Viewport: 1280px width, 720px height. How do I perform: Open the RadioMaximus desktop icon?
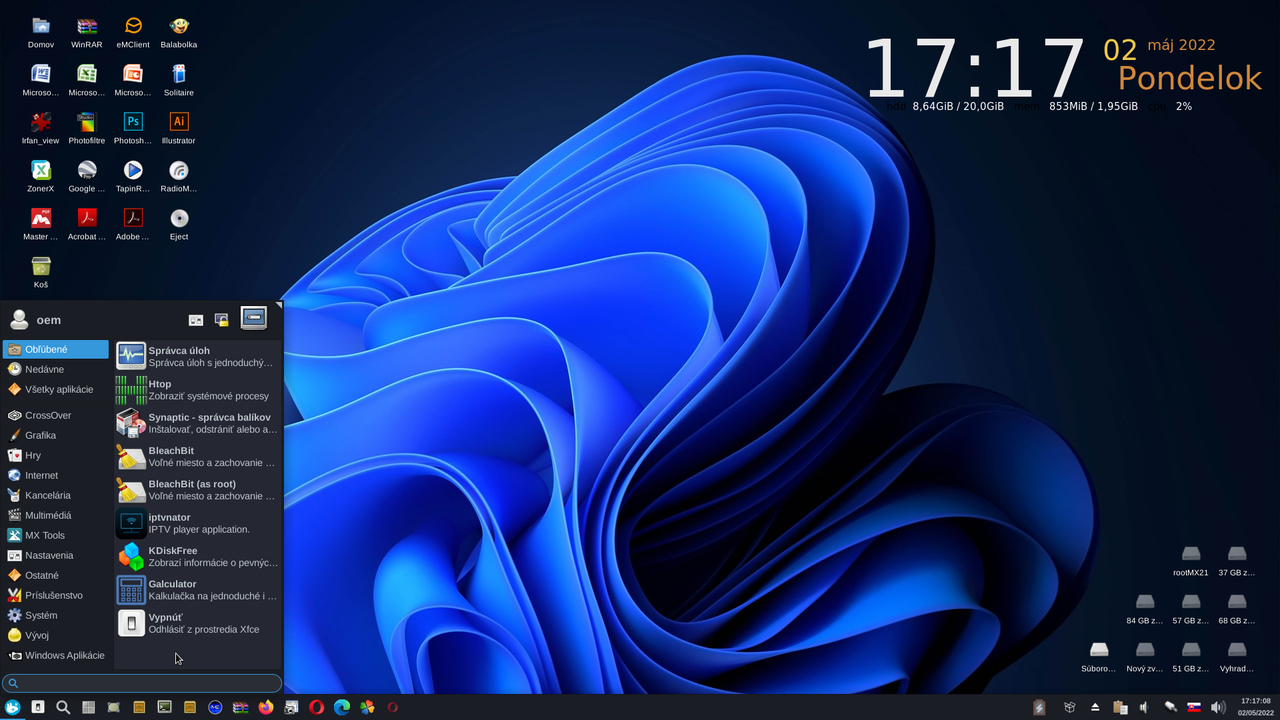click(x=179, y=176)
